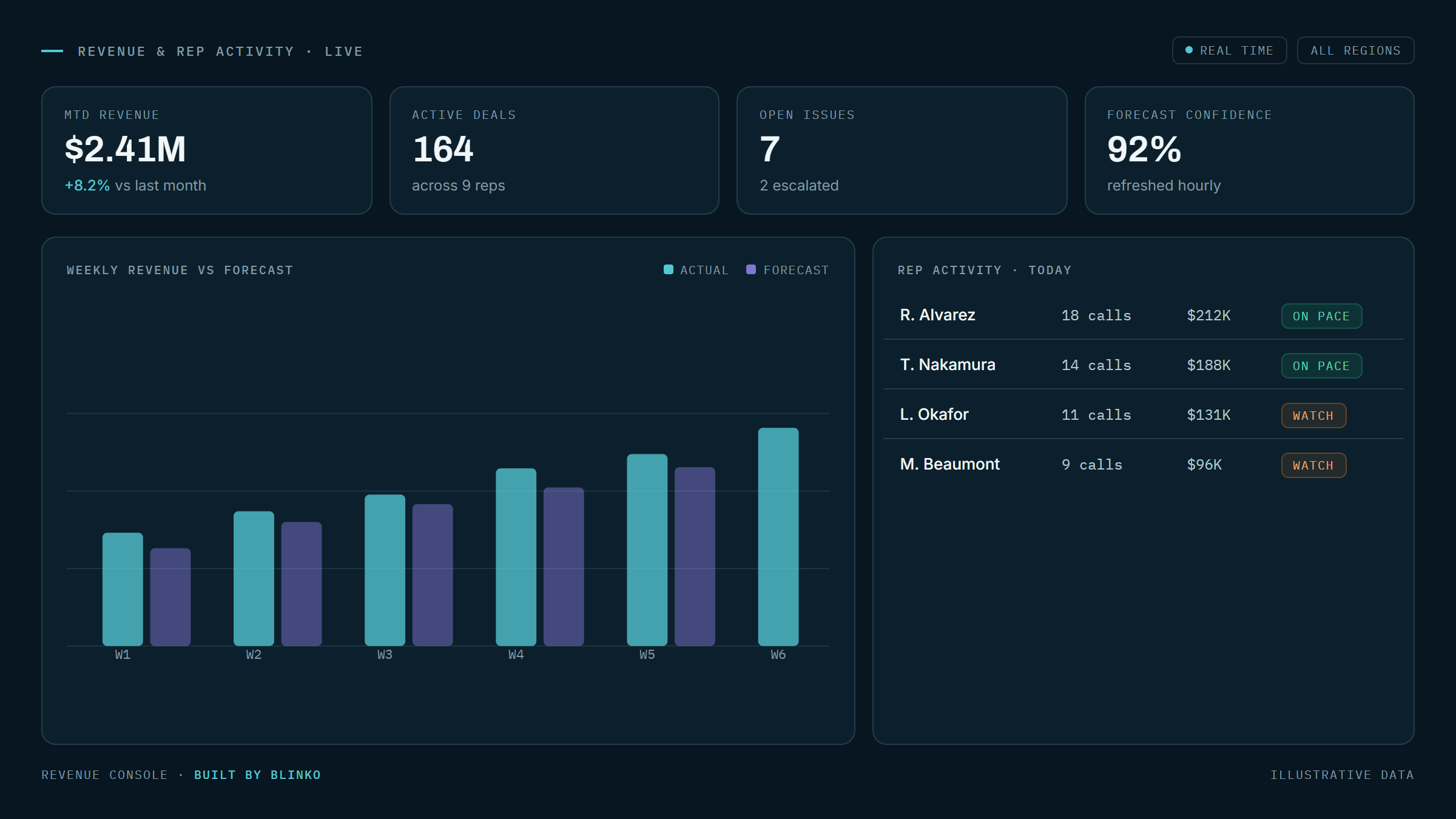Click the $212K amount
Screen dimensions: 1456x819
[1209, 315]
